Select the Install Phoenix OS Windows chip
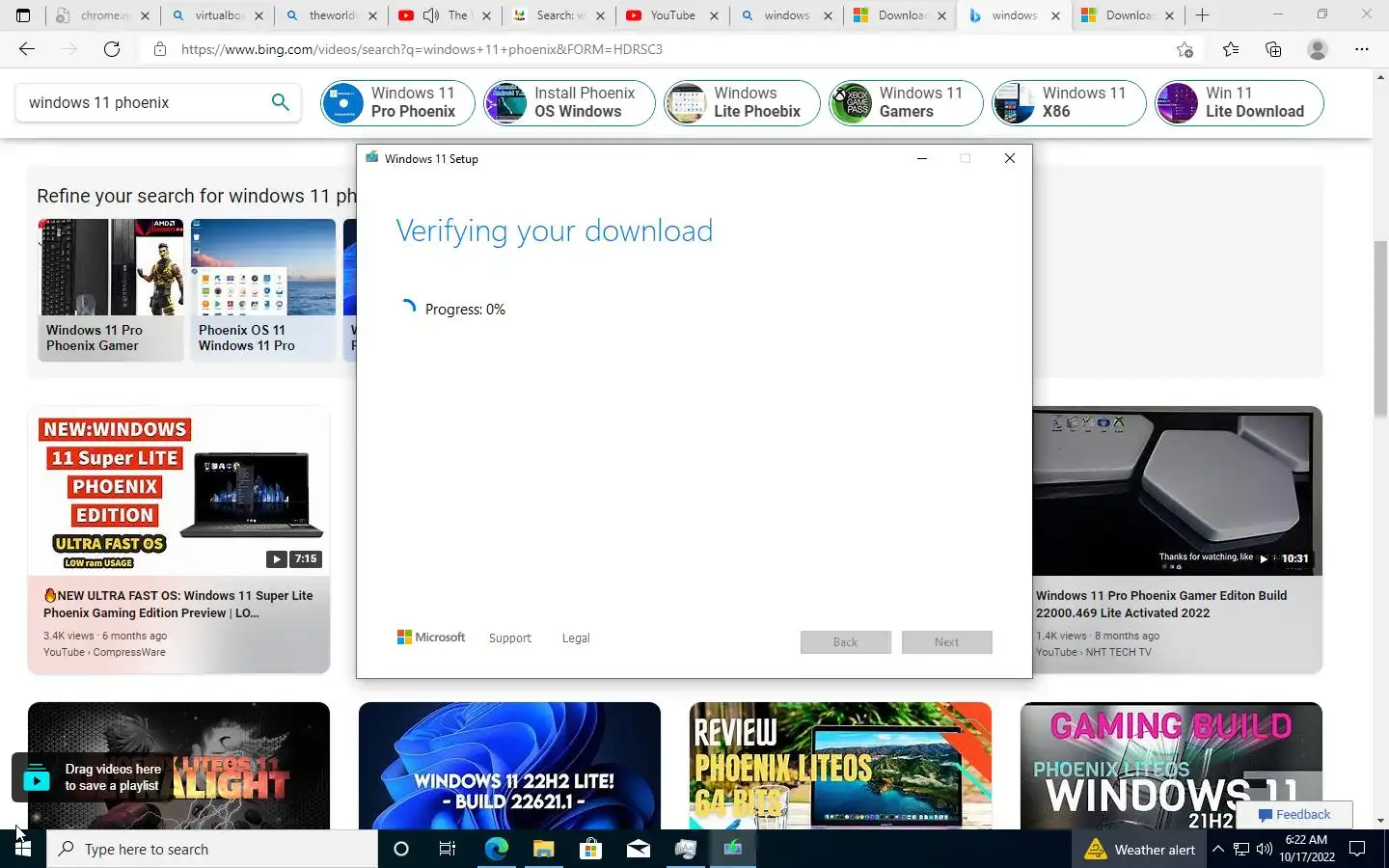This screenshot has width=1389, height=868. [569, 102]
